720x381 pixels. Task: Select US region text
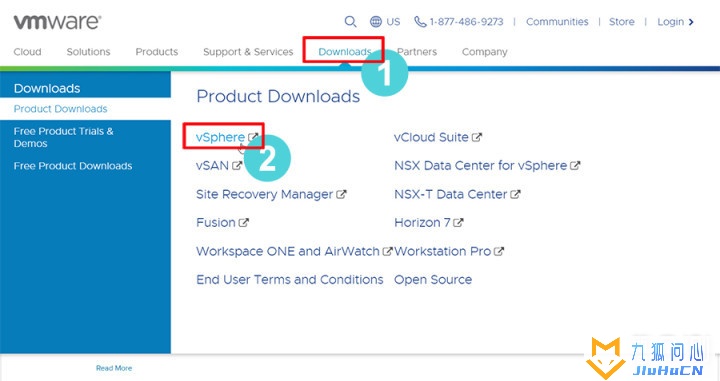393,22
